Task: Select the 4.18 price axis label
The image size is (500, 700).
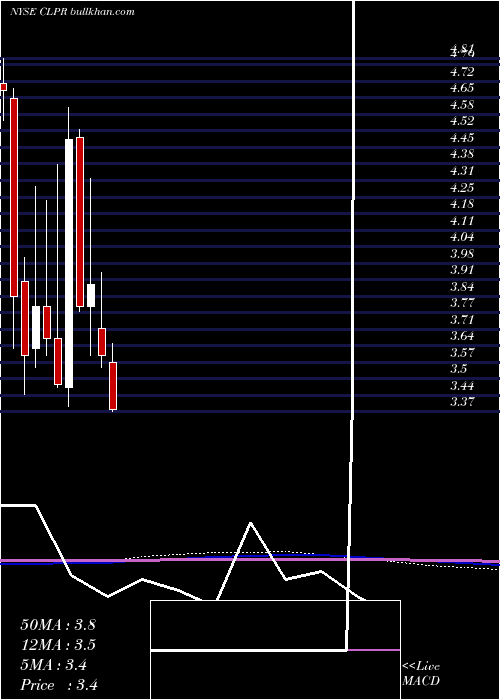Action: click(462, 204)
